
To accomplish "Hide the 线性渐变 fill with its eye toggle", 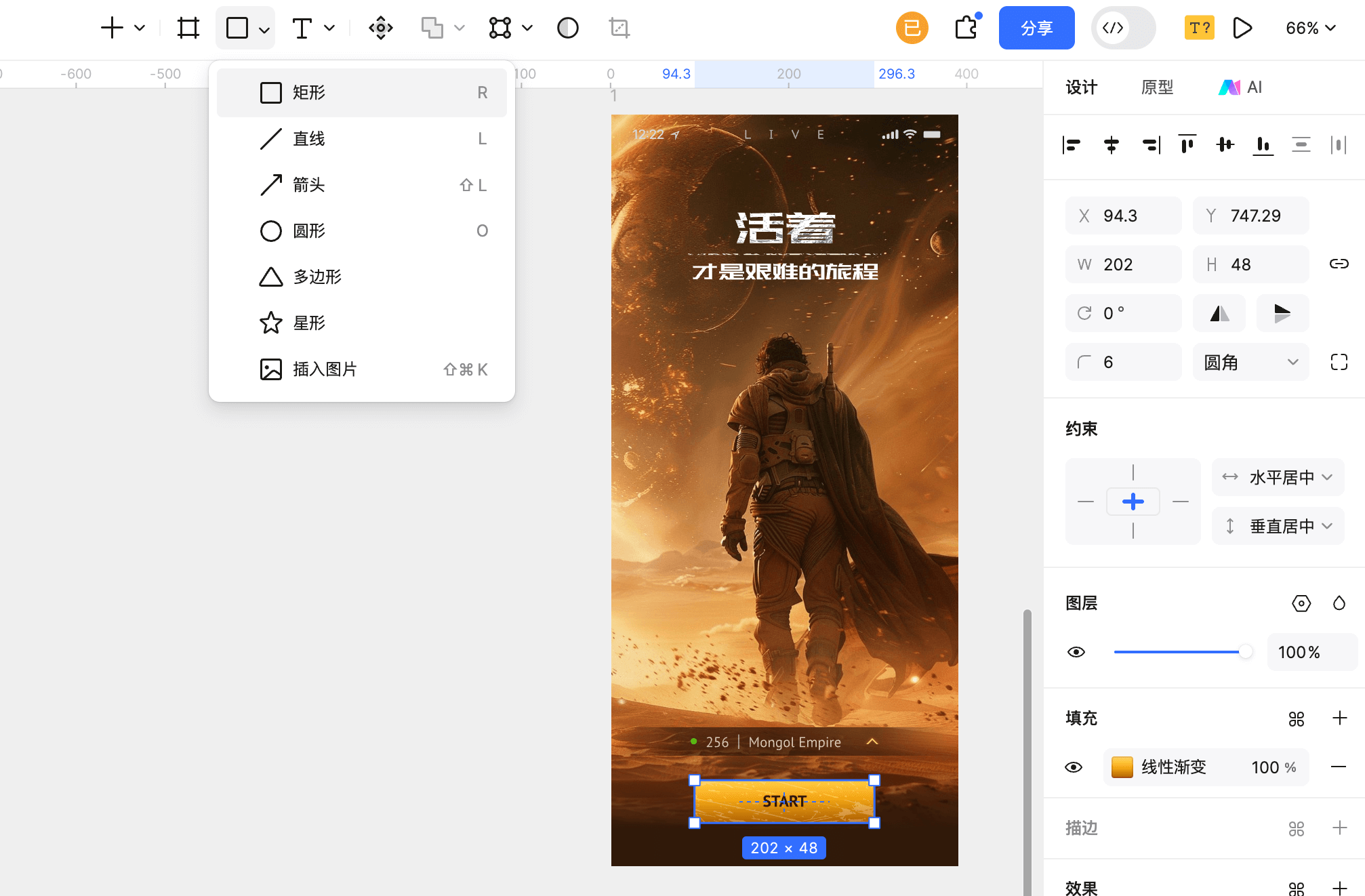I will 1074,767.
